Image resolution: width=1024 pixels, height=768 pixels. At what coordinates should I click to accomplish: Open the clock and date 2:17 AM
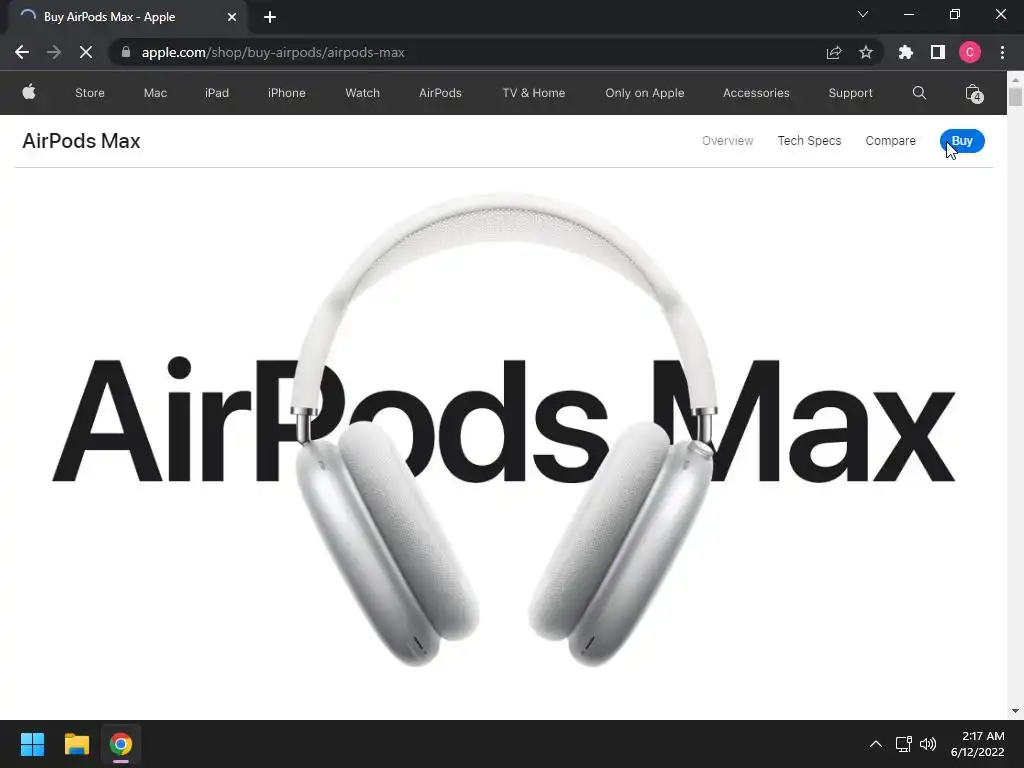978,744
